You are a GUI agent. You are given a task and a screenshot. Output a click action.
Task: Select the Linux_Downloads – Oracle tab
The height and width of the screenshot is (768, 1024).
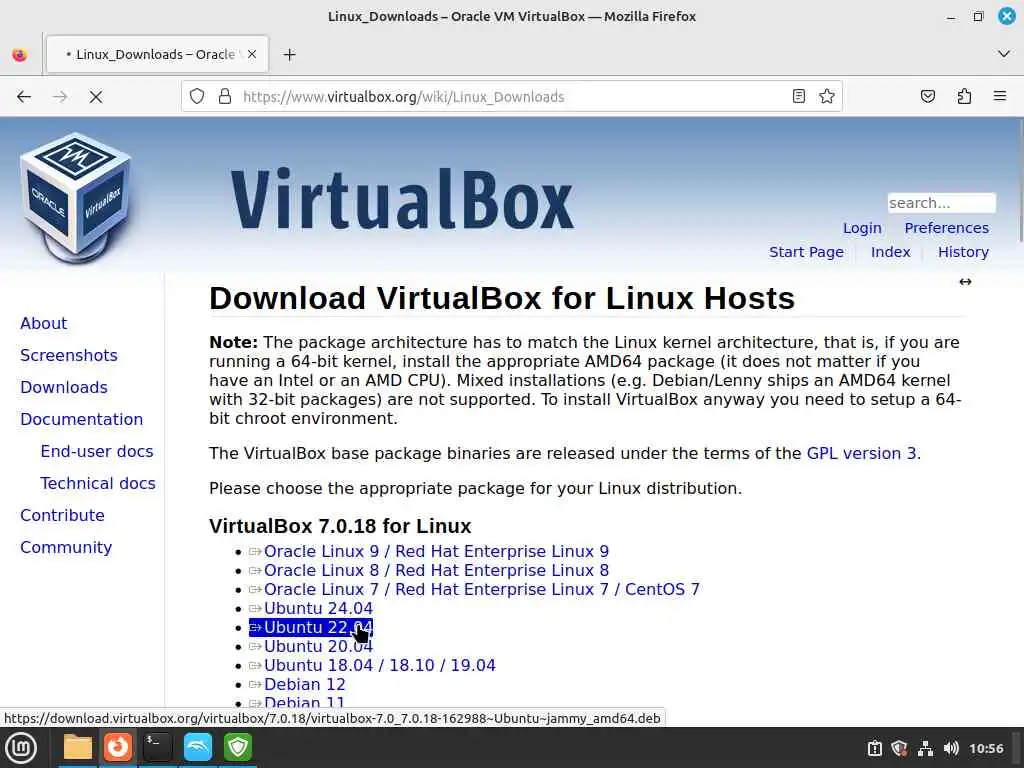point(155,54)
